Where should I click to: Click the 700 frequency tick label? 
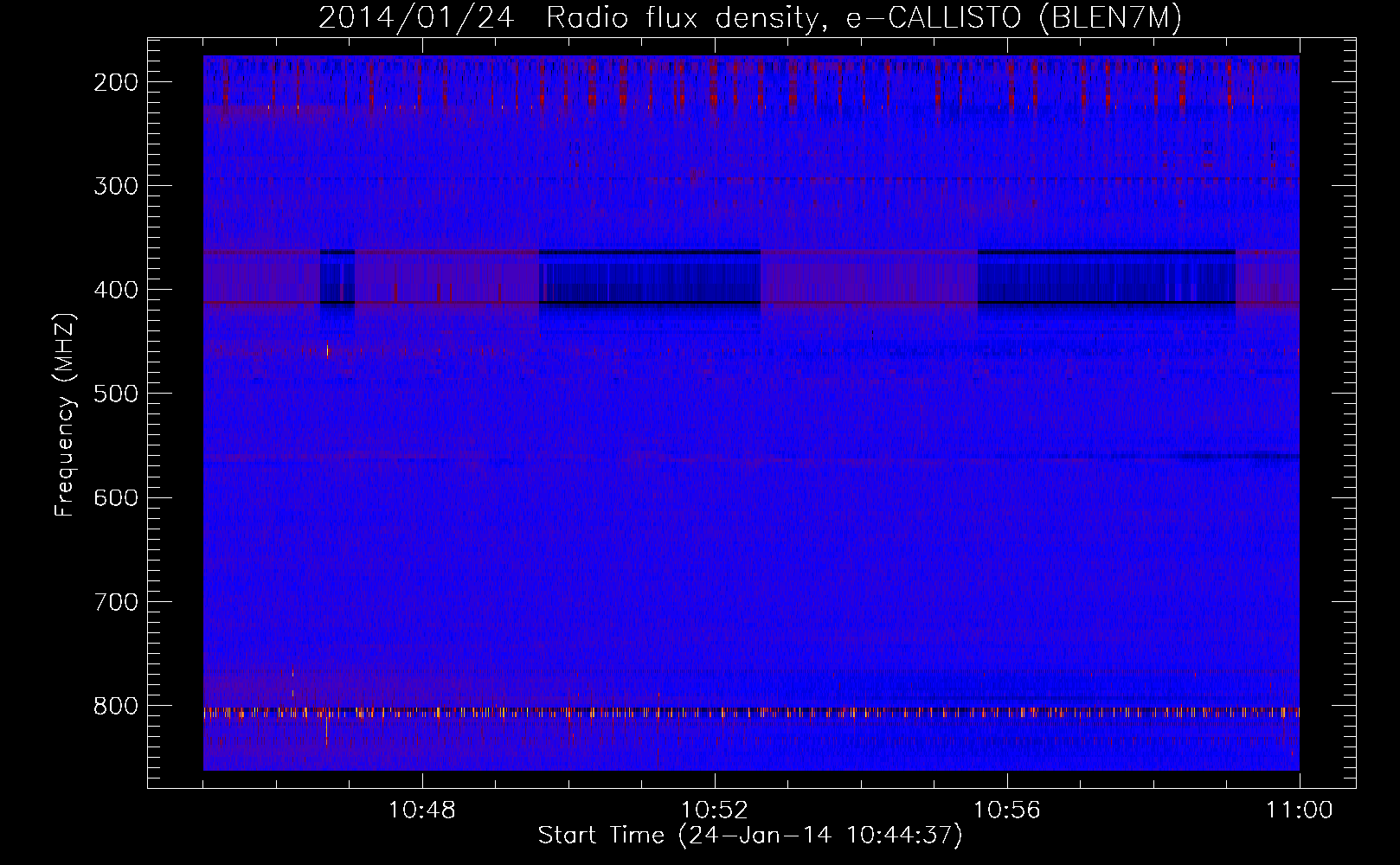tap(116, 602)
